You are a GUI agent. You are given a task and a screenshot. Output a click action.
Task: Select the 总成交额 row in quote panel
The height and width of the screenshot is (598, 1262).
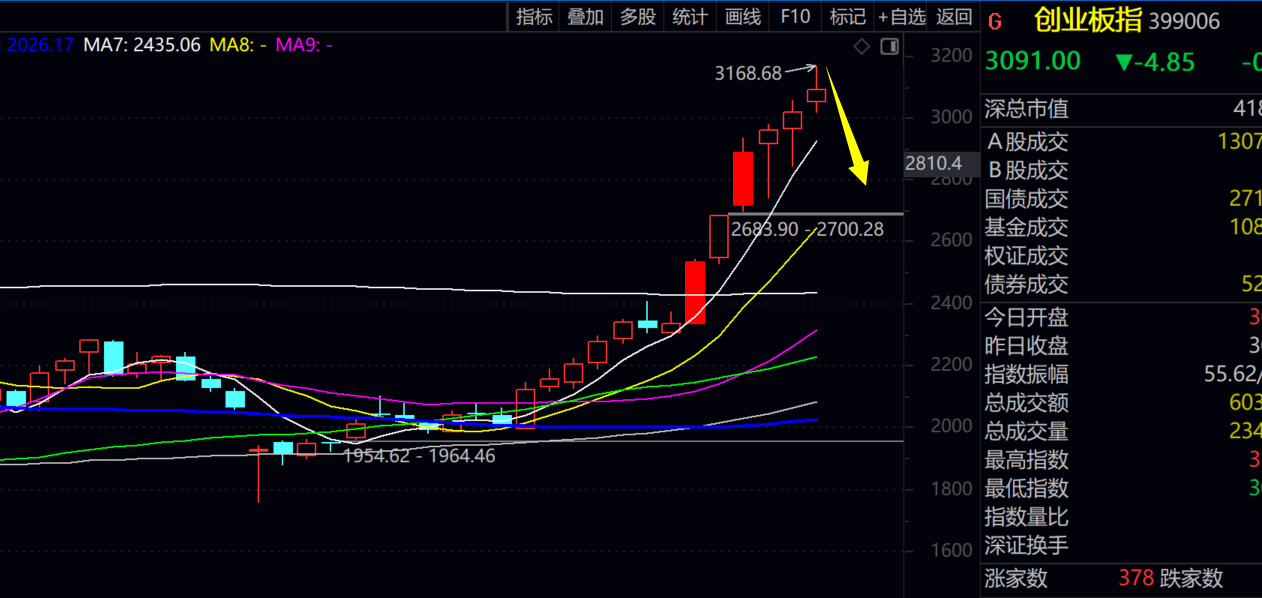(1026, 403)
